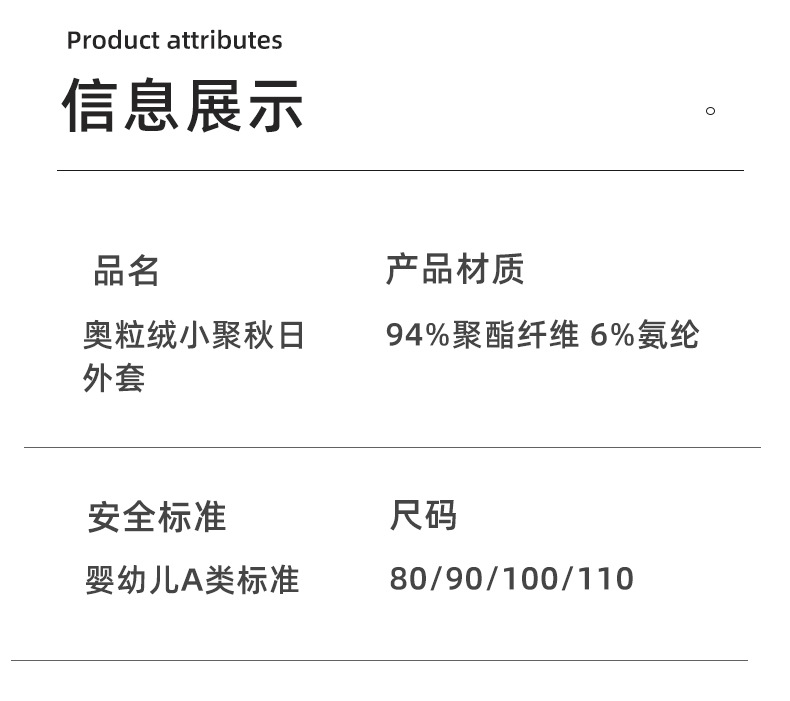Click the 外套 text on the second line

(x=114, y=379)
